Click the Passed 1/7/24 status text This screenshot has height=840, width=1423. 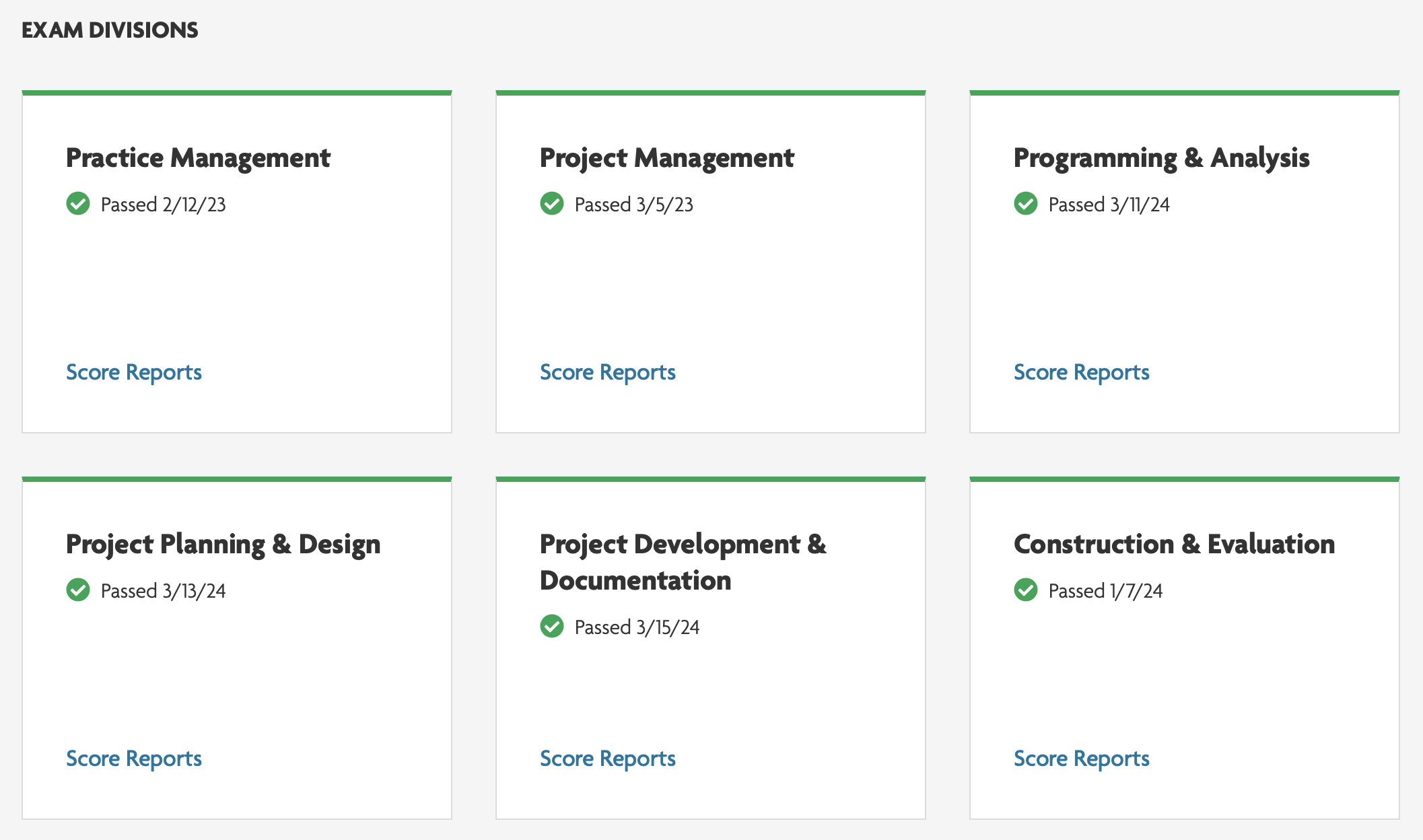[x=1105, y=591]
